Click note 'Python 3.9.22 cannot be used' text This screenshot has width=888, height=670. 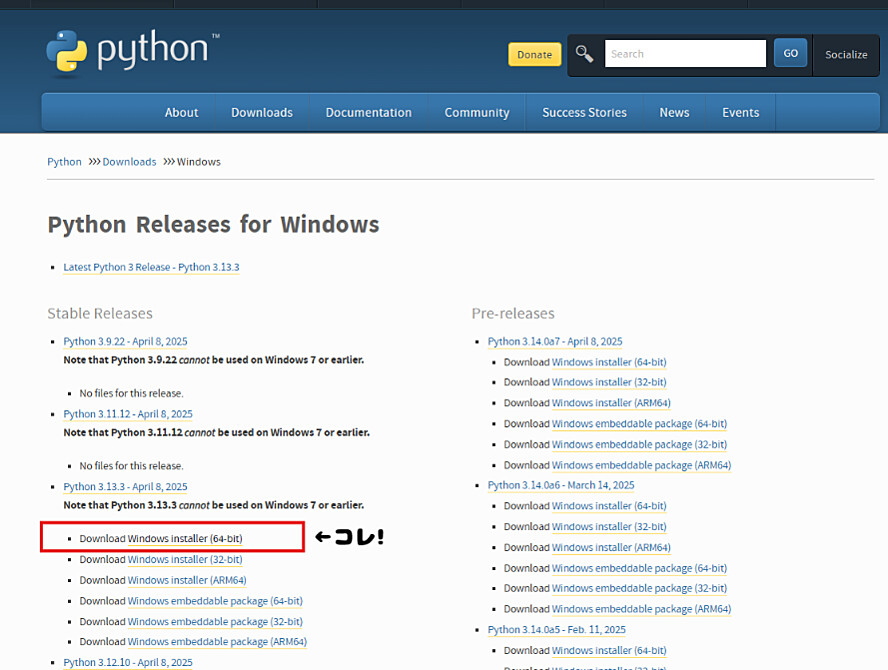click(x=214, y=360)
